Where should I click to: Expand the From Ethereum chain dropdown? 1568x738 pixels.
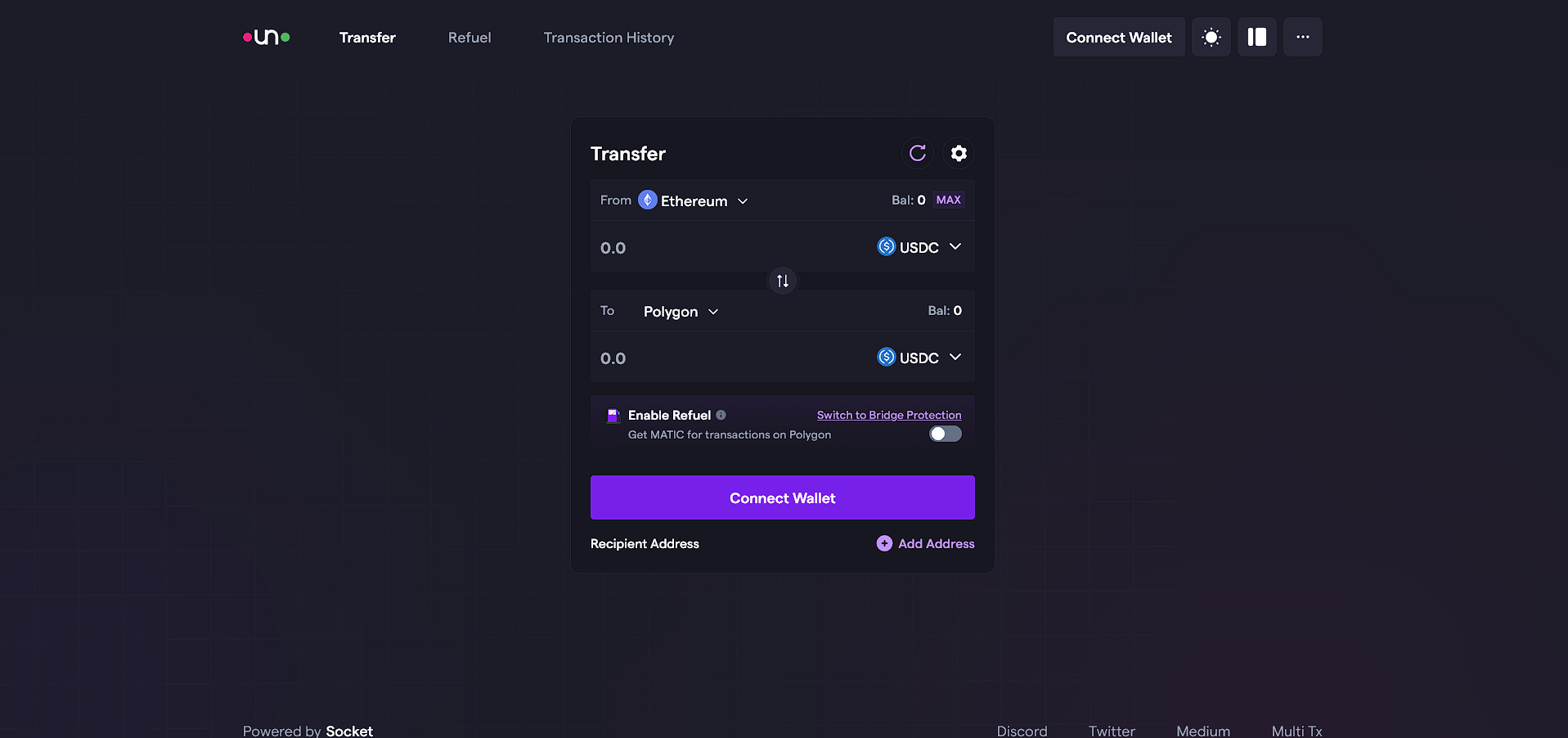coord(694,200)
